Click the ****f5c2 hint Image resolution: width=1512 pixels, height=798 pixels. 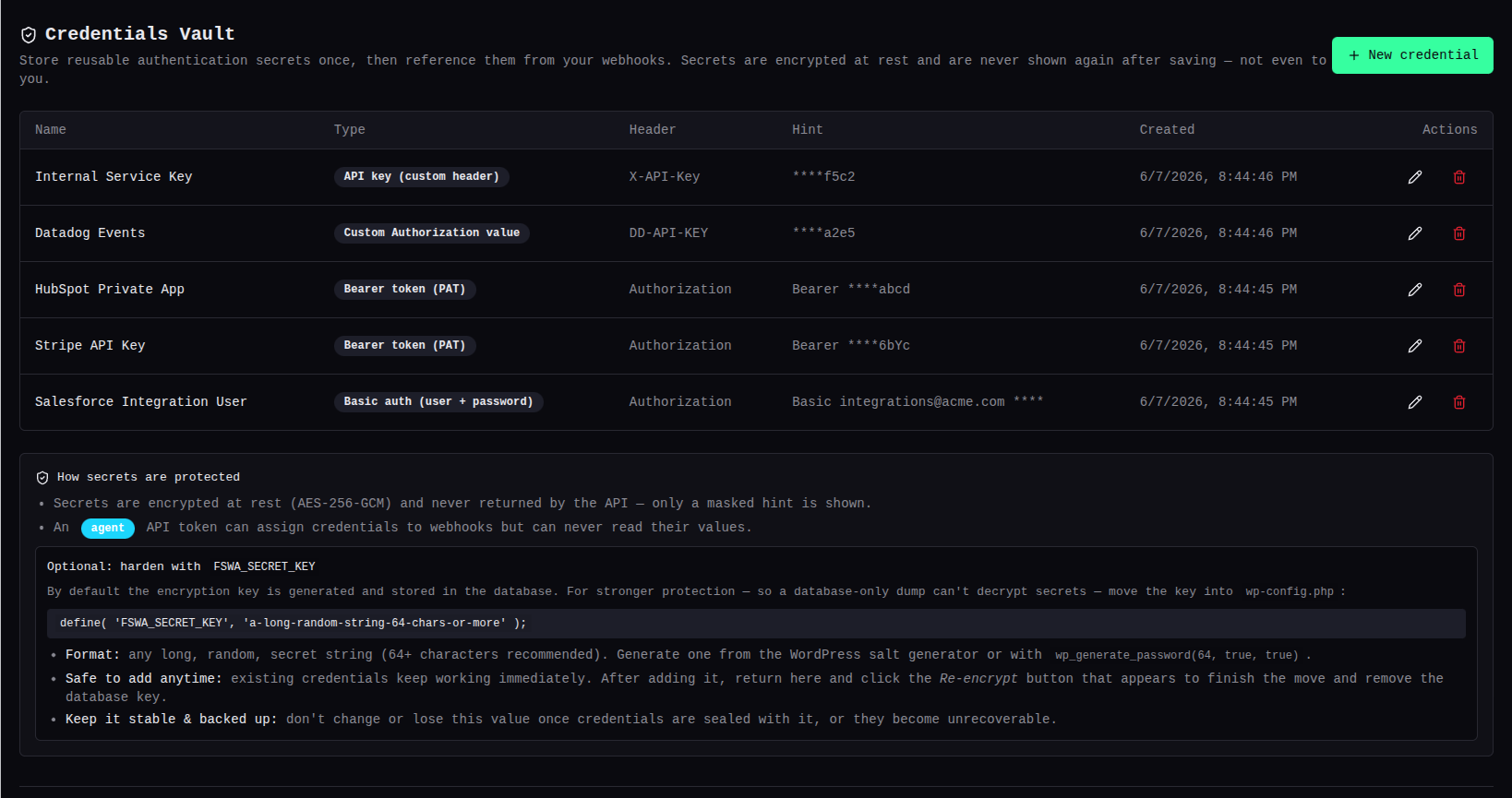point(823,177)
